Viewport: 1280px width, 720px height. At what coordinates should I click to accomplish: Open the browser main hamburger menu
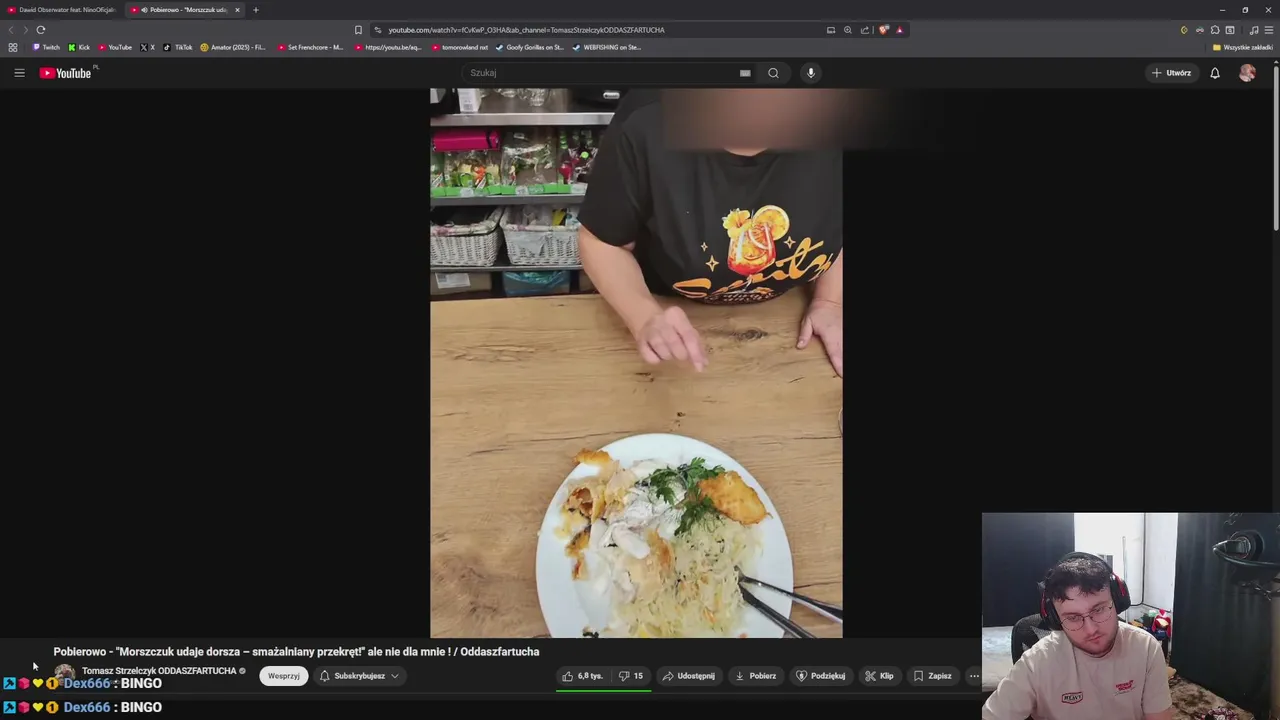[1269, 30]
